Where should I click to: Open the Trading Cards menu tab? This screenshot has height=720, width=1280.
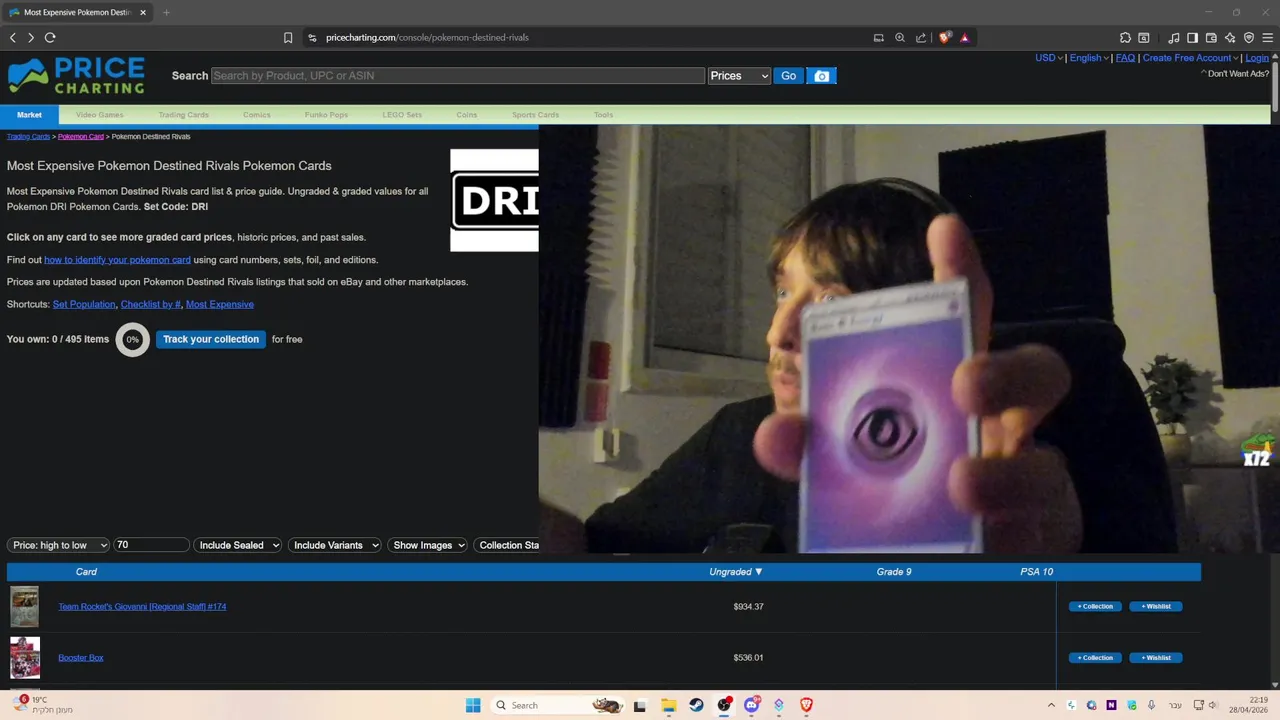click(183, 115)
